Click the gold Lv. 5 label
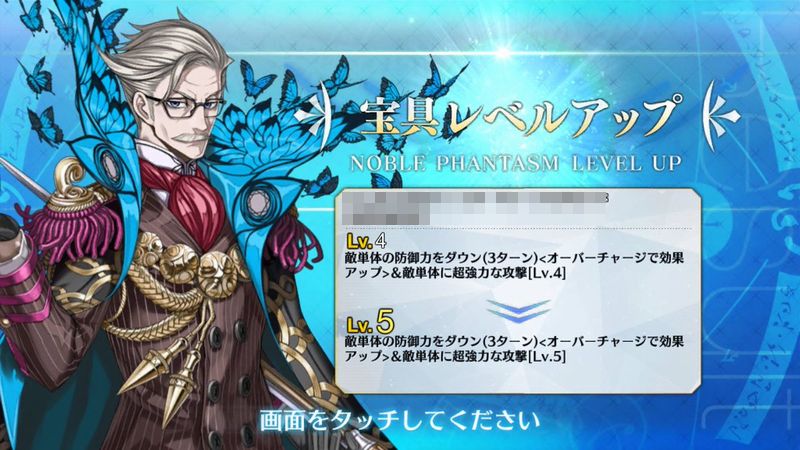800x450 pixels. coord(370,322)
